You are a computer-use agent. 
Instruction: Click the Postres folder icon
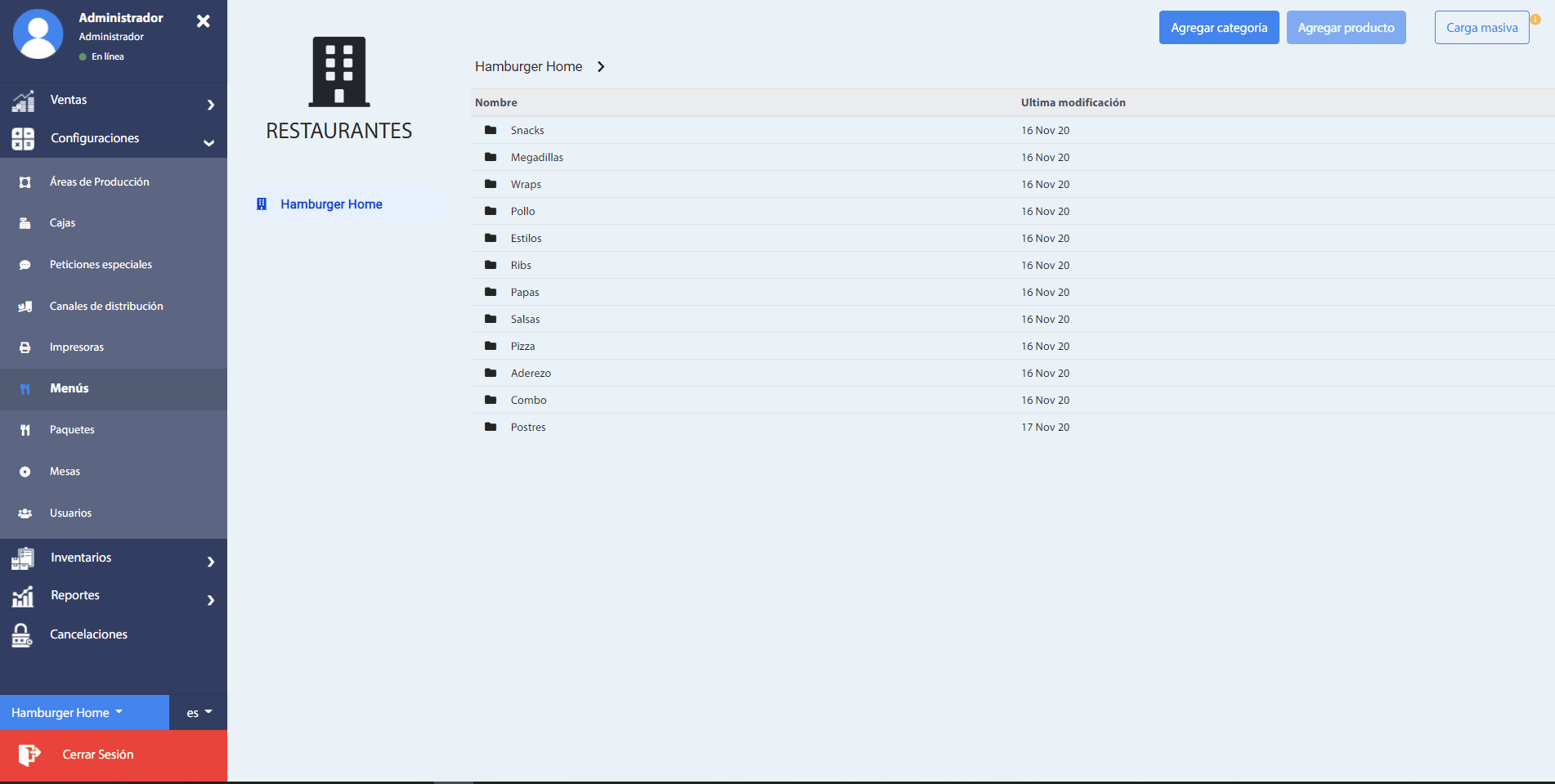click(491, 427)
